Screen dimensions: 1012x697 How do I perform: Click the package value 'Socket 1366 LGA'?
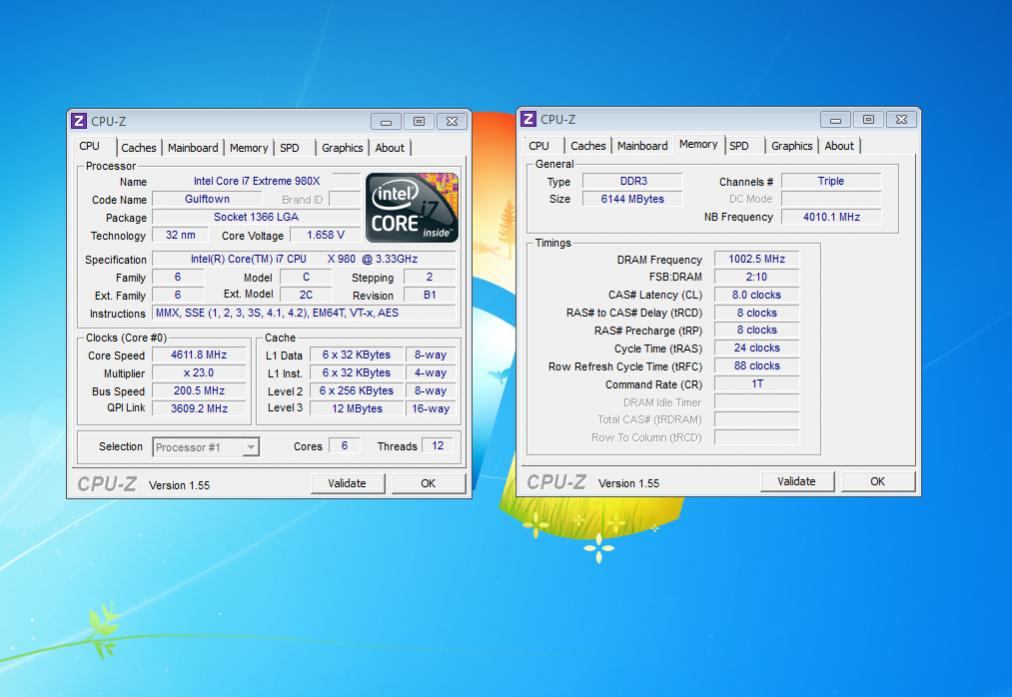(x=256, y=217)
